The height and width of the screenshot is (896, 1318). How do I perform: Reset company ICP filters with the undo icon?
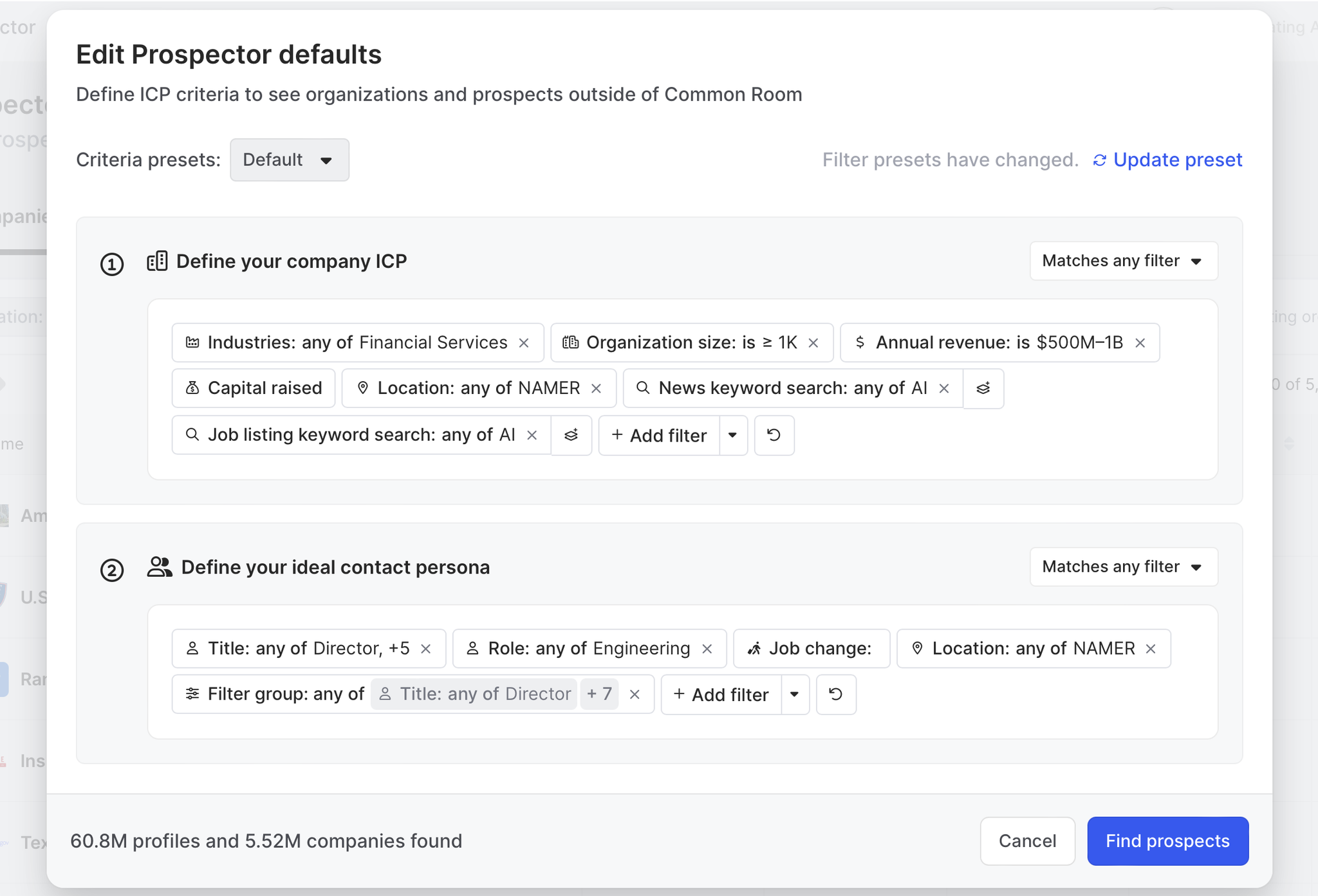coord(774,436)
